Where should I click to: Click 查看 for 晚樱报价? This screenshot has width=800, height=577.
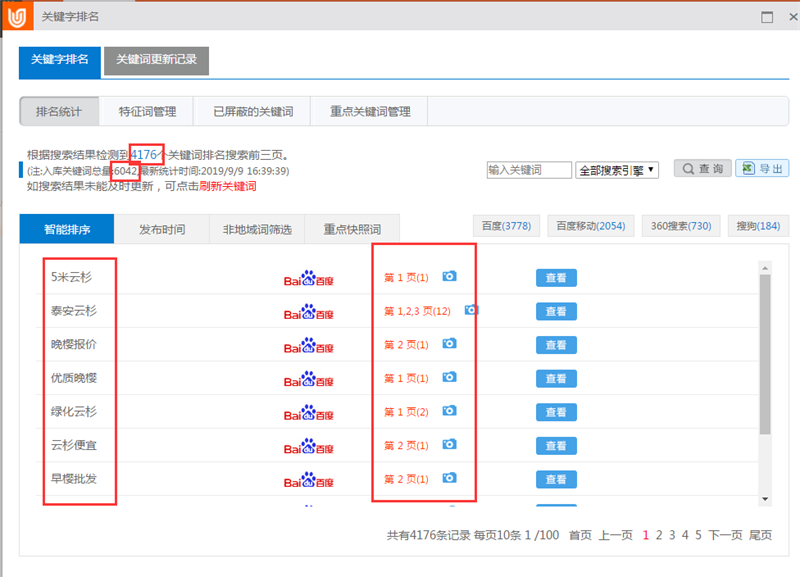[x=556, y=345]
